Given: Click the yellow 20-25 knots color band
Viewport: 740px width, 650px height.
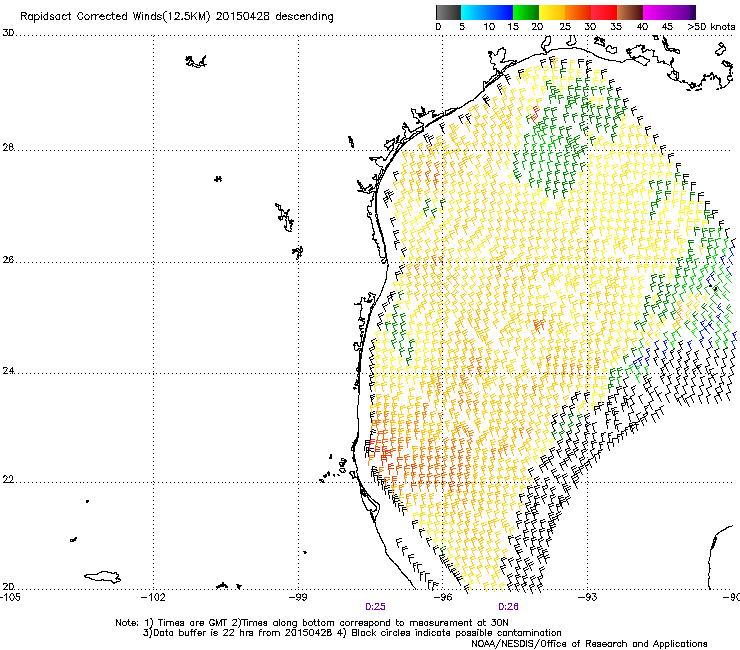Looking at the screenshot, I should pyautogui.click(x=552, y=12).
